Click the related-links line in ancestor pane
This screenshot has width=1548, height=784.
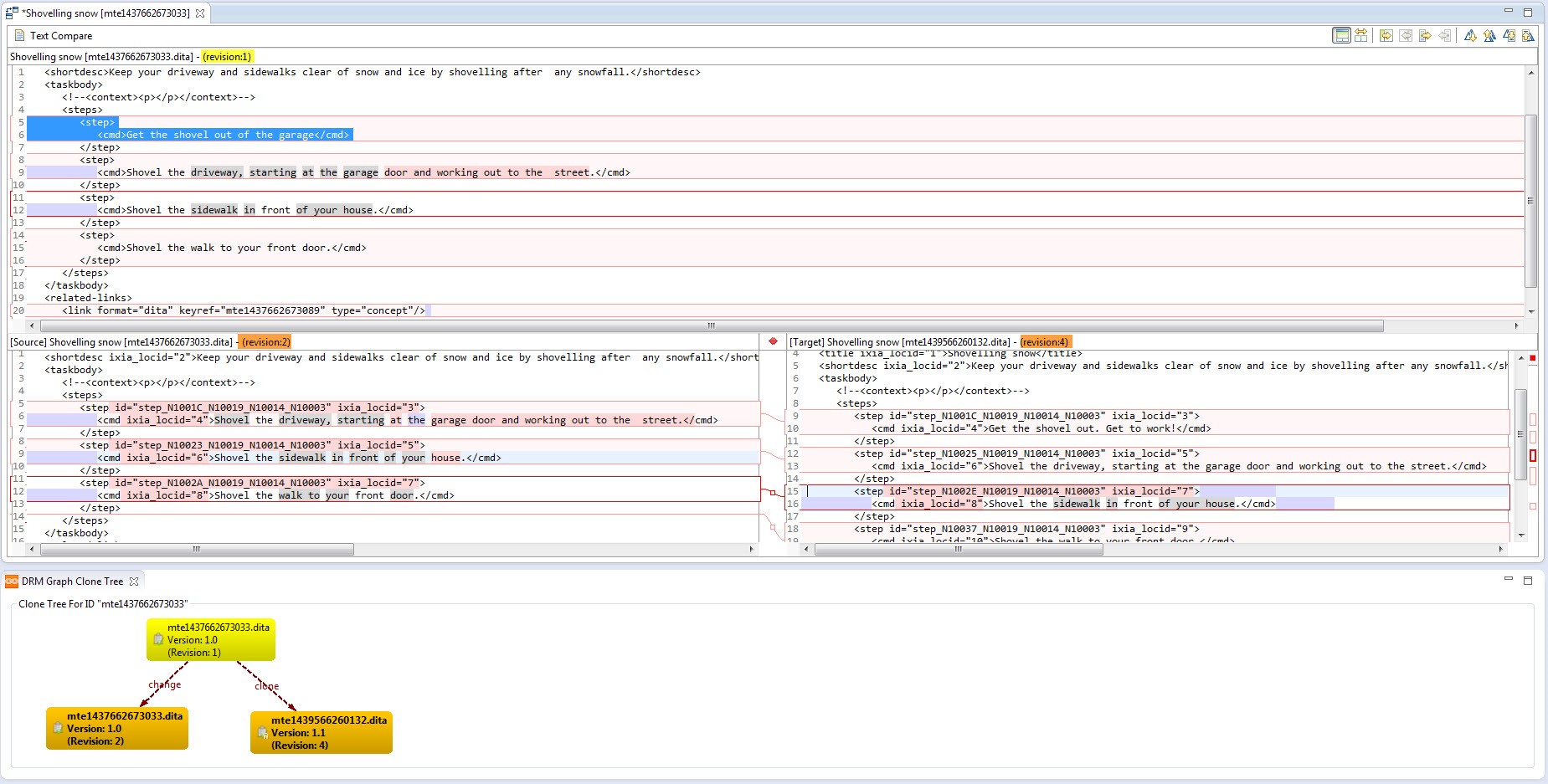tap(88, 298)
